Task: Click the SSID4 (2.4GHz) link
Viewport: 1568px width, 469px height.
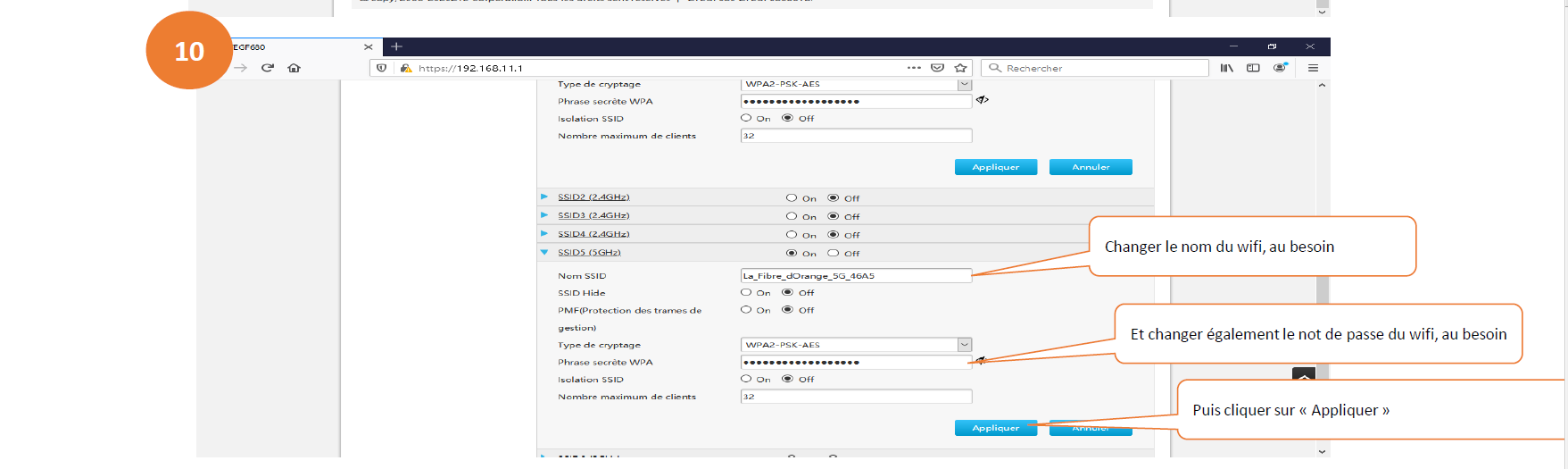Action: (593, 234)
